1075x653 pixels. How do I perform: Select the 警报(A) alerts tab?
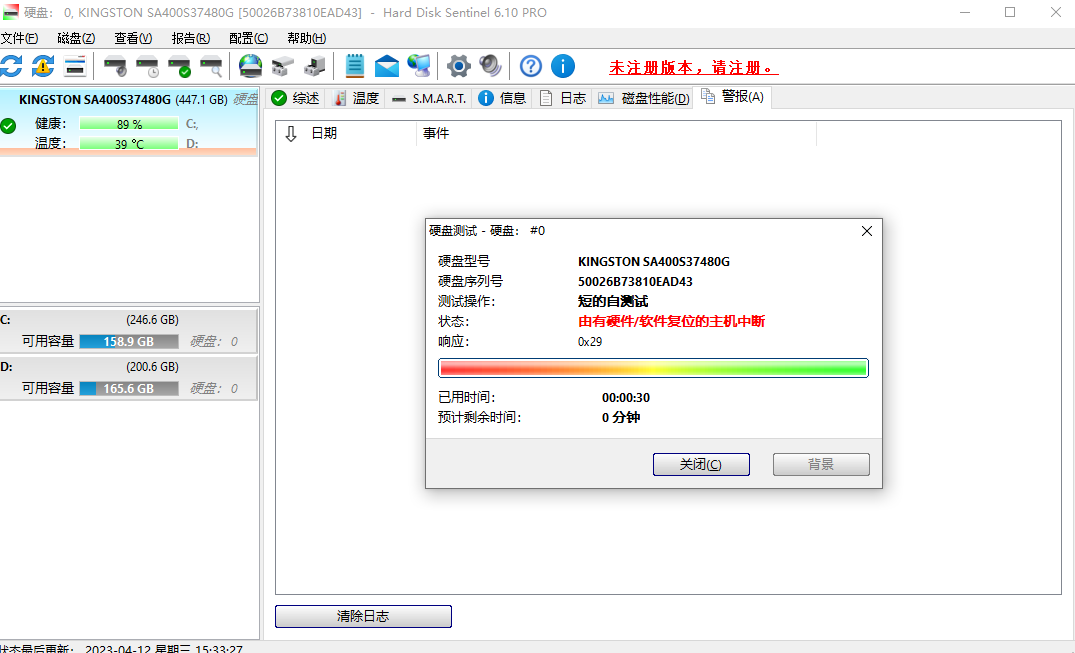732,97
